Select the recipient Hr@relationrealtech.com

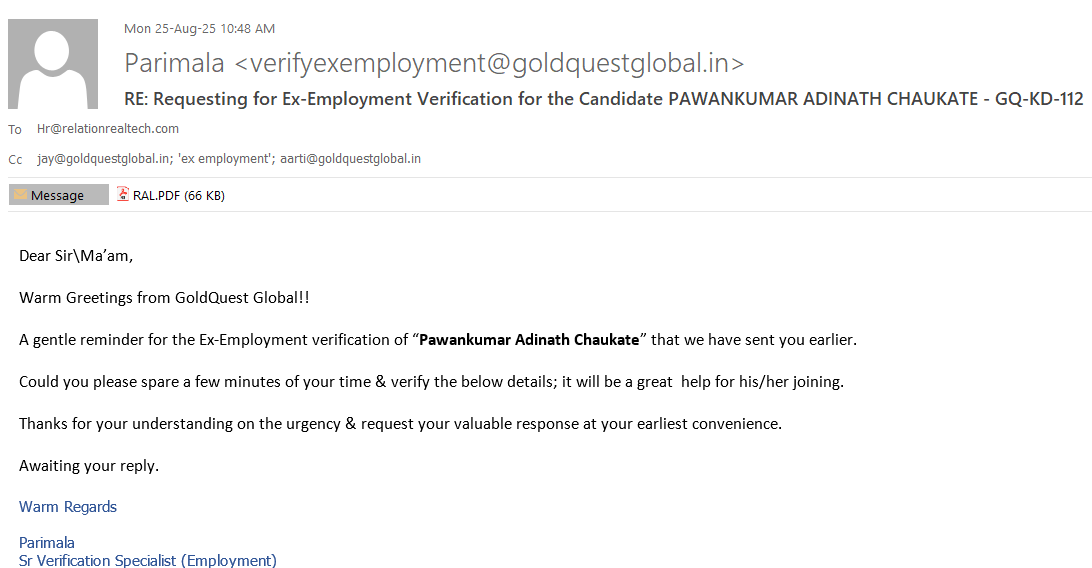point(108,129)
